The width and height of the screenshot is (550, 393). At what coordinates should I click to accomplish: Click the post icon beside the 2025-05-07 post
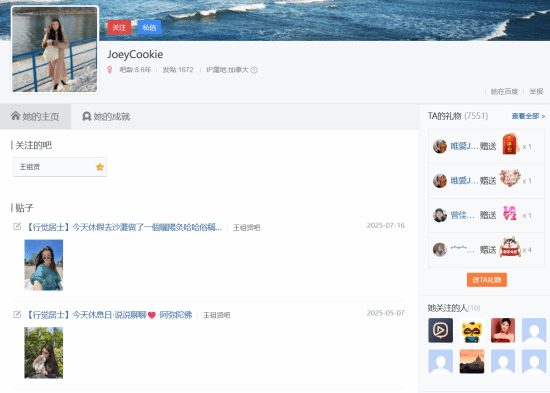(x=17, y=314)
